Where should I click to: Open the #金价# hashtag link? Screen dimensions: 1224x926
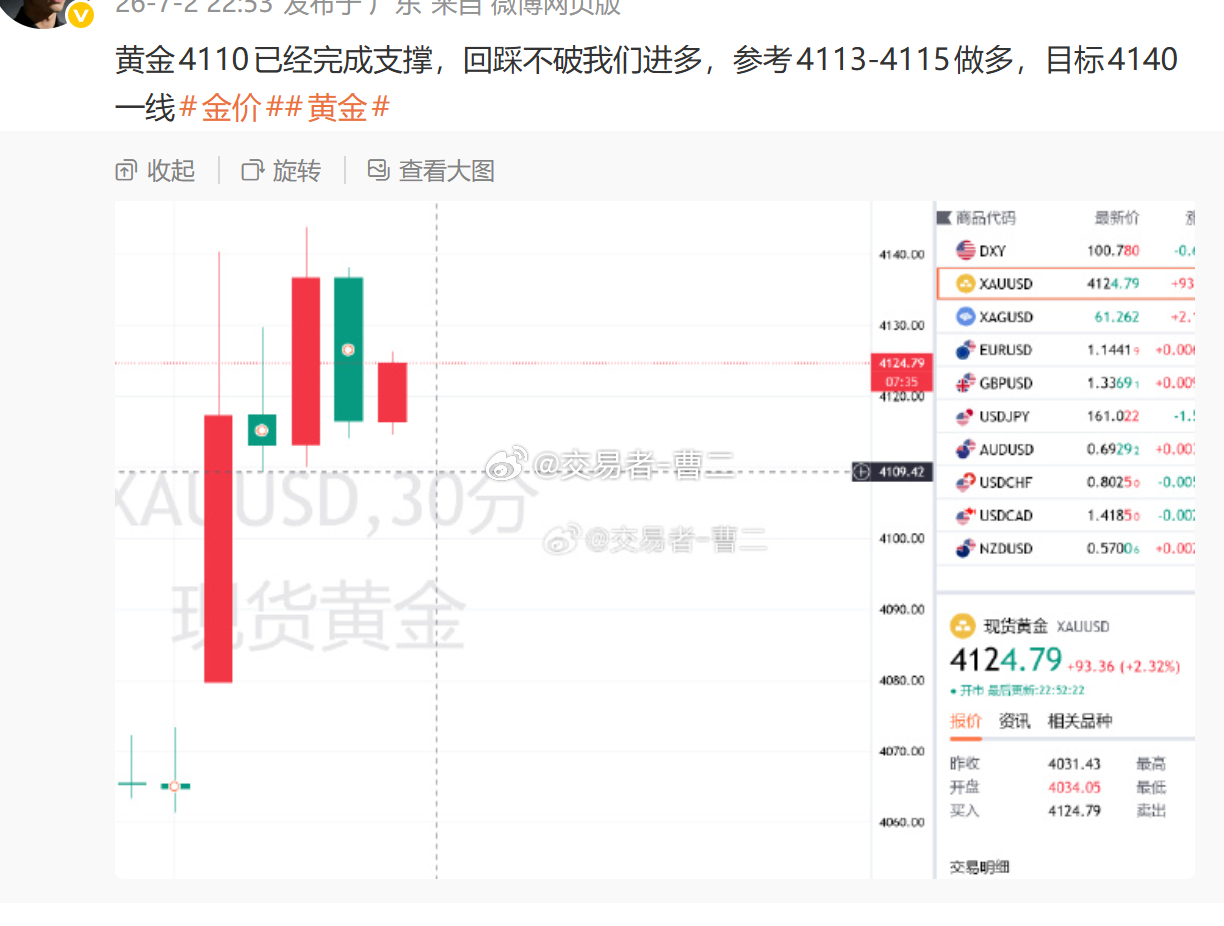(x=232, y=108)
